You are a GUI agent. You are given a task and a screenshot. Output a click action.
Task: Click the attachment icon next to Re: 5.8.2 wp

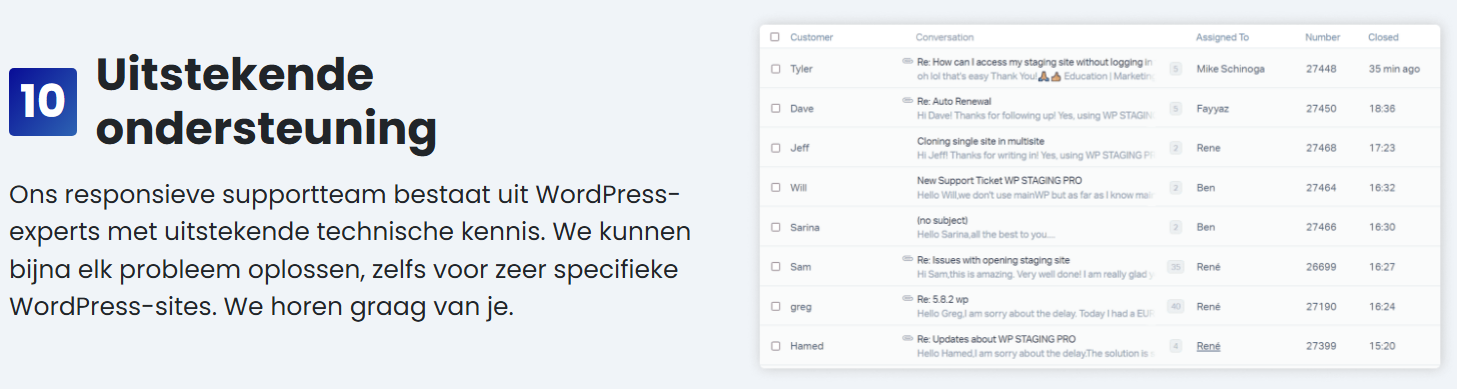pyautogui.click(x=908, y=299)
